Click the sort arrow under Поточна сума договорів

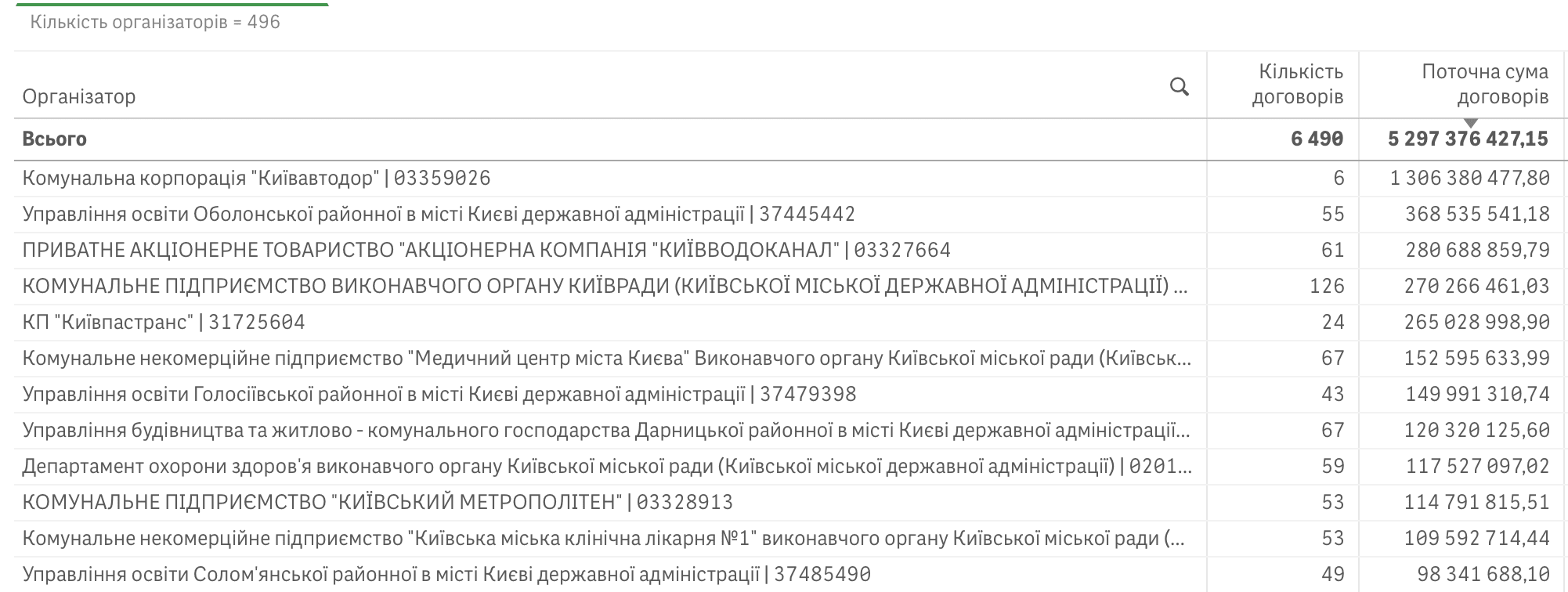pos(1470,123)
